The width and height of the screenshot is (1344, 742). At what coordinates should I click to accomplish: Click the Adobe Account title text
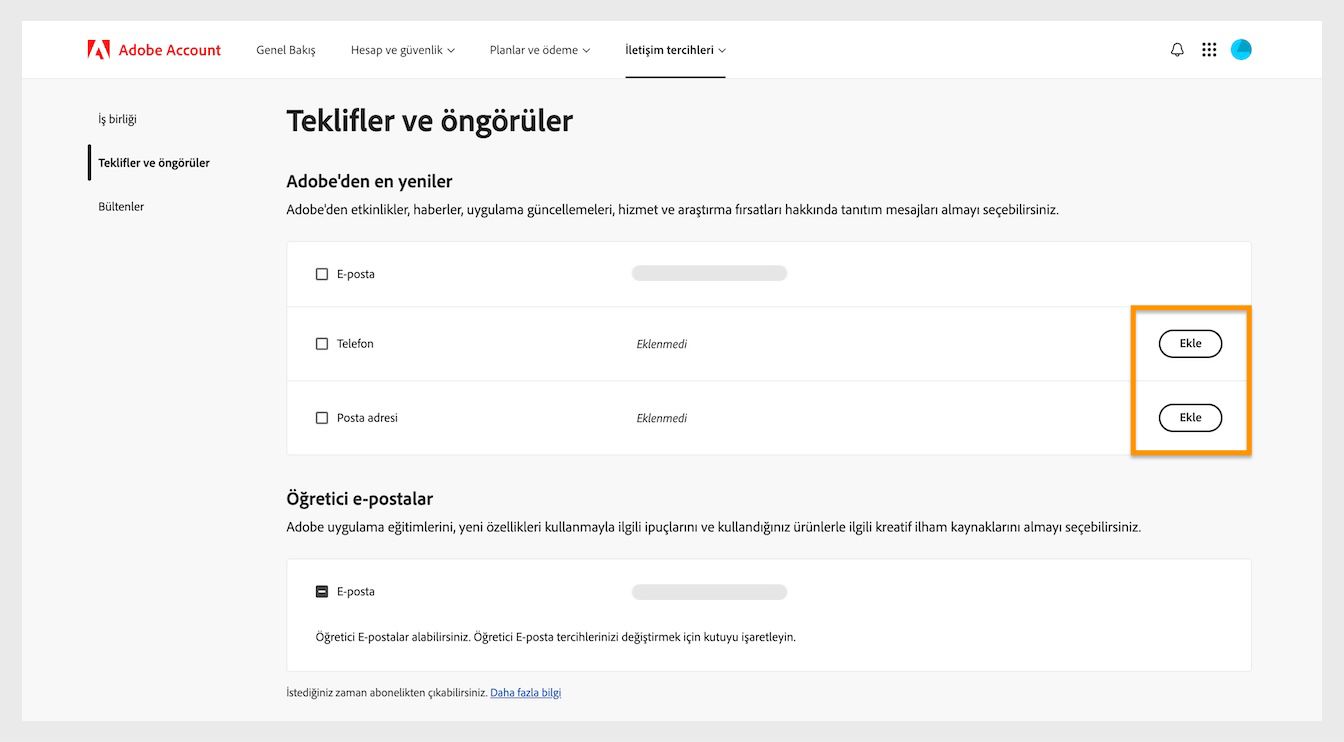170,50
